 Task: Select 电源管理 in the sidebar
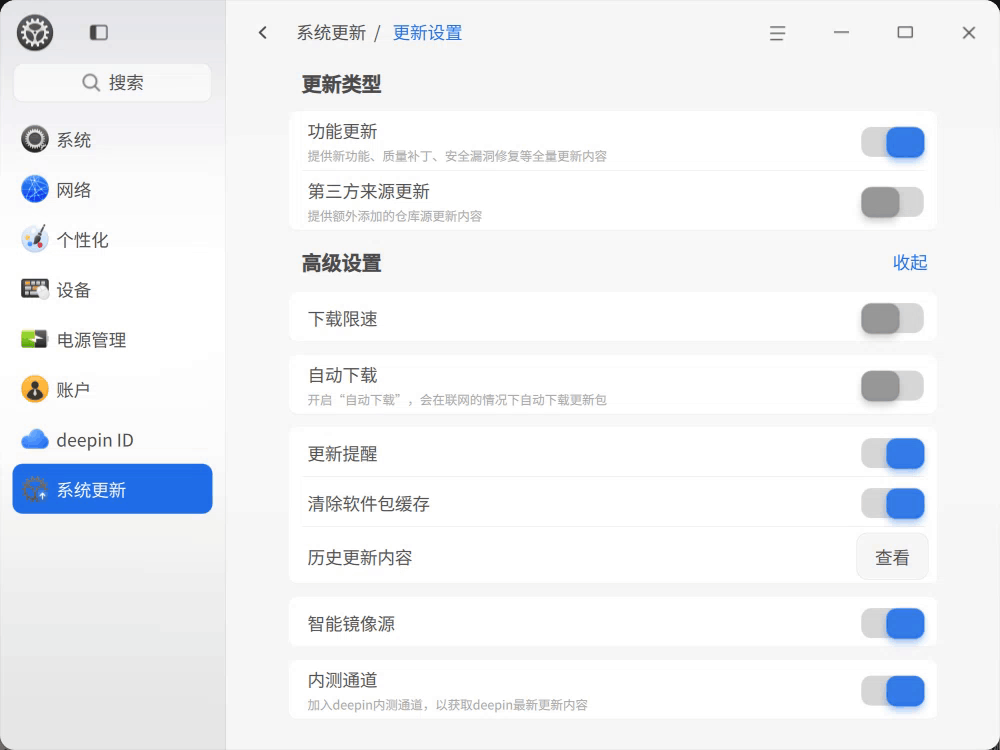coord(112,339)
